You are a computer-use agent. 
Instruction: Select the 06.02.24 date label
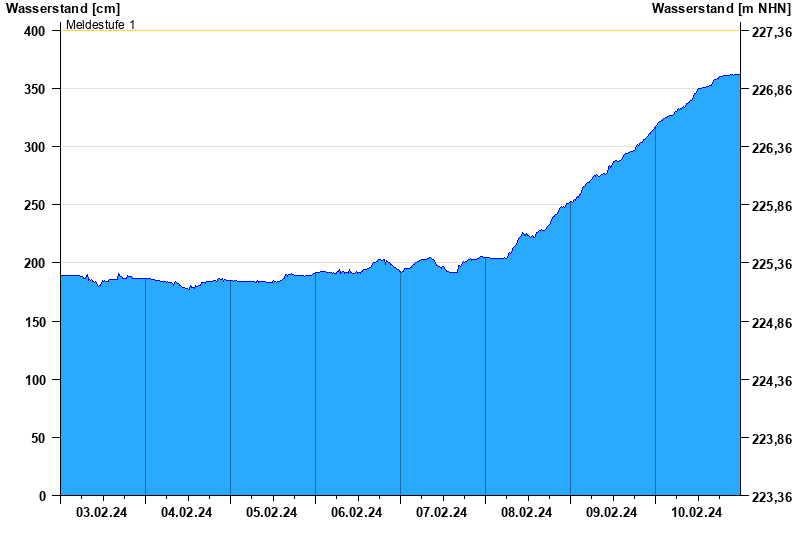pos(357,513)
